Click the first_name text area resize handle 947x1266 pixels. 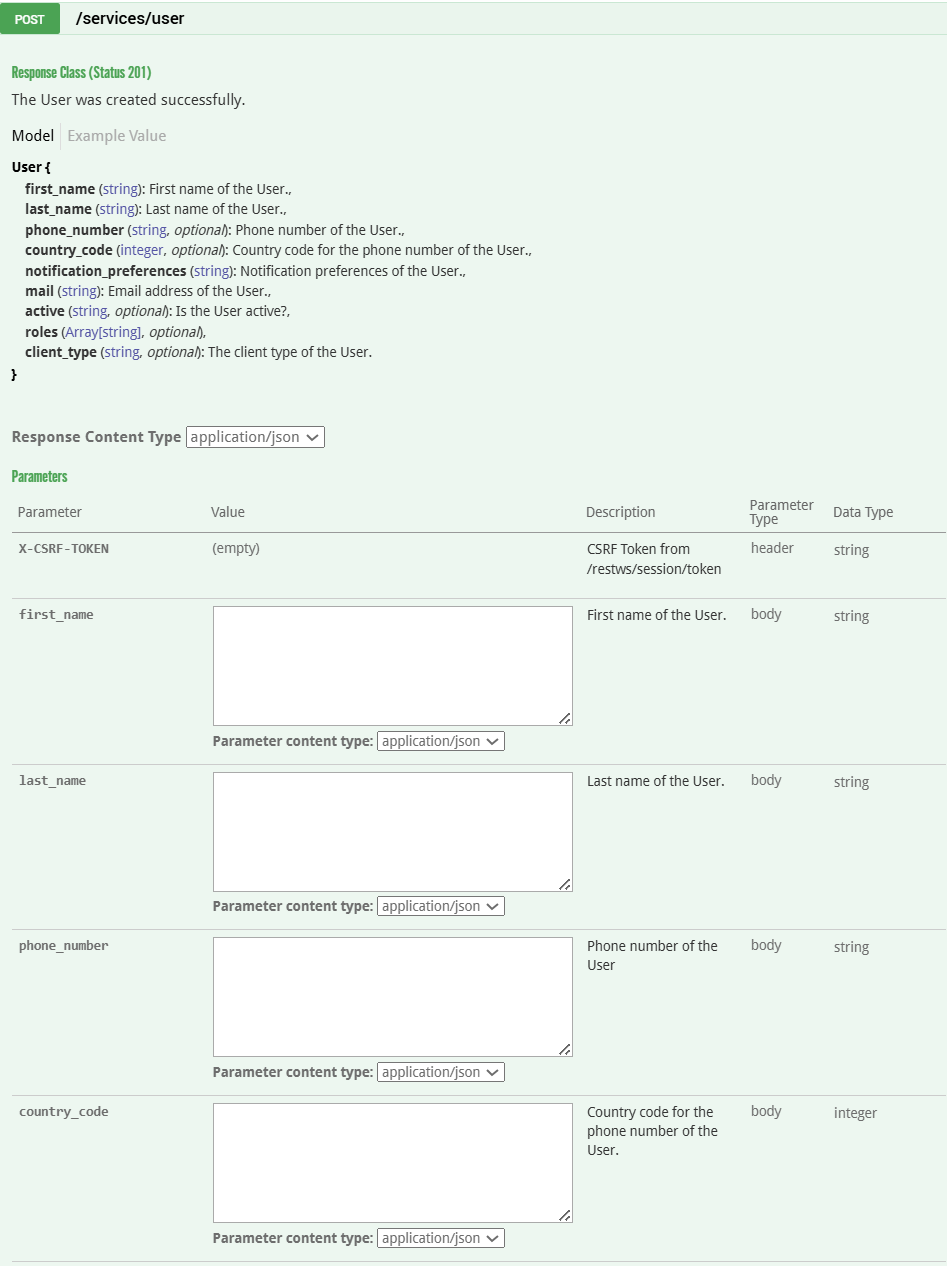coord(565,718)
